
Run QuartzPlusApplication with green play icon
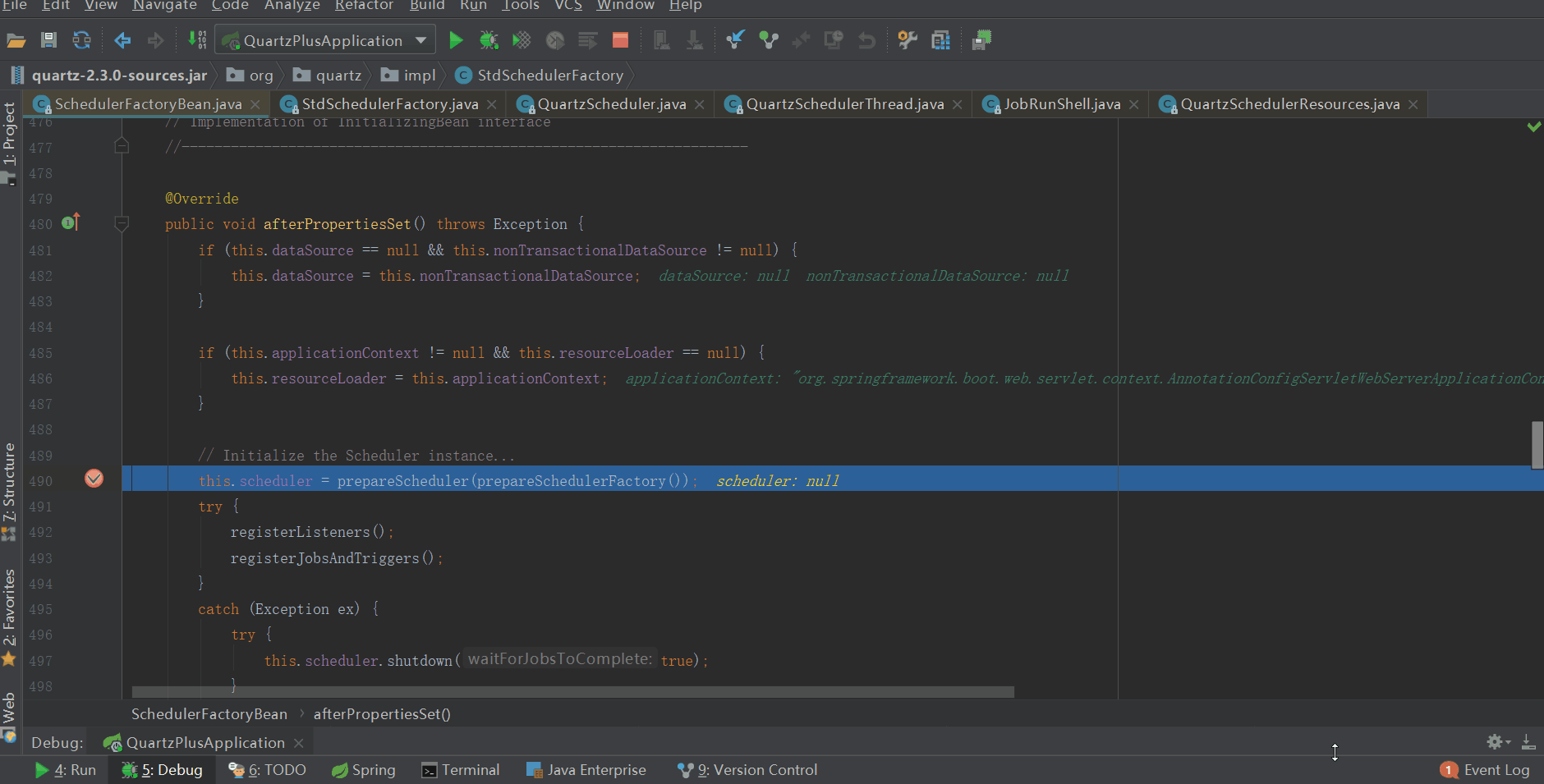456,40
